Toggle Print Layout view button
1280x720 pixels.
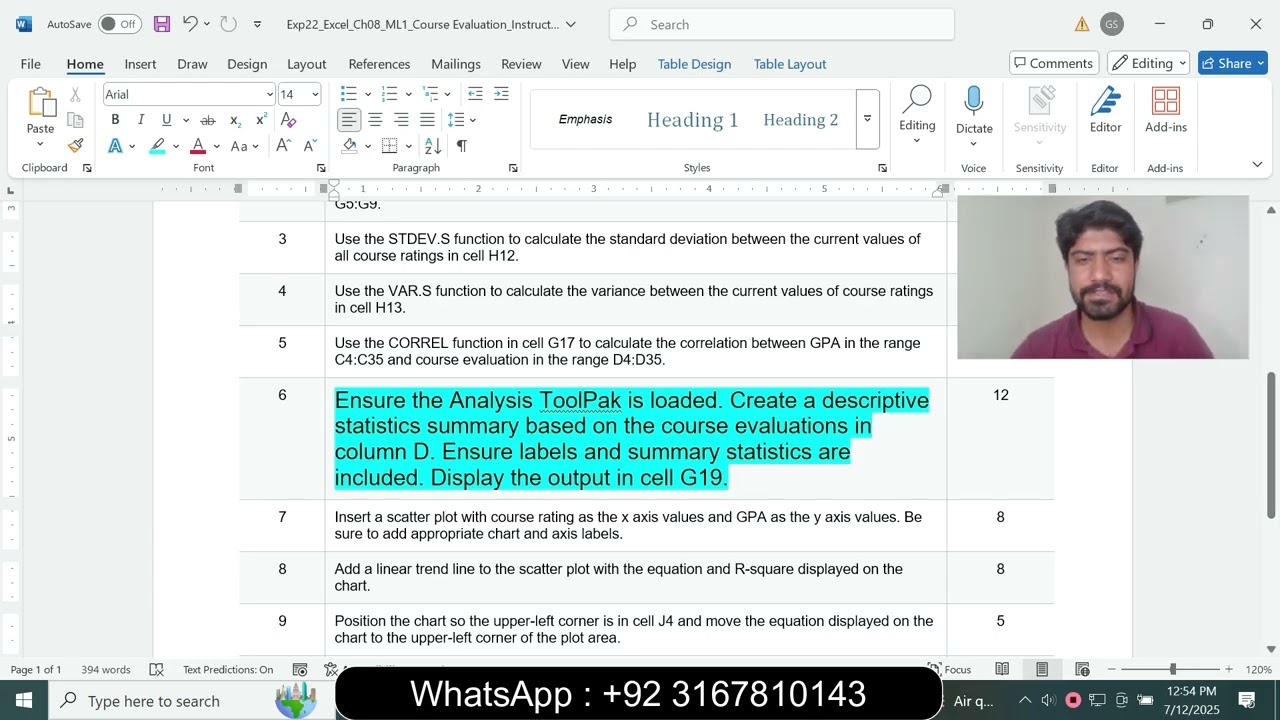1042,669
